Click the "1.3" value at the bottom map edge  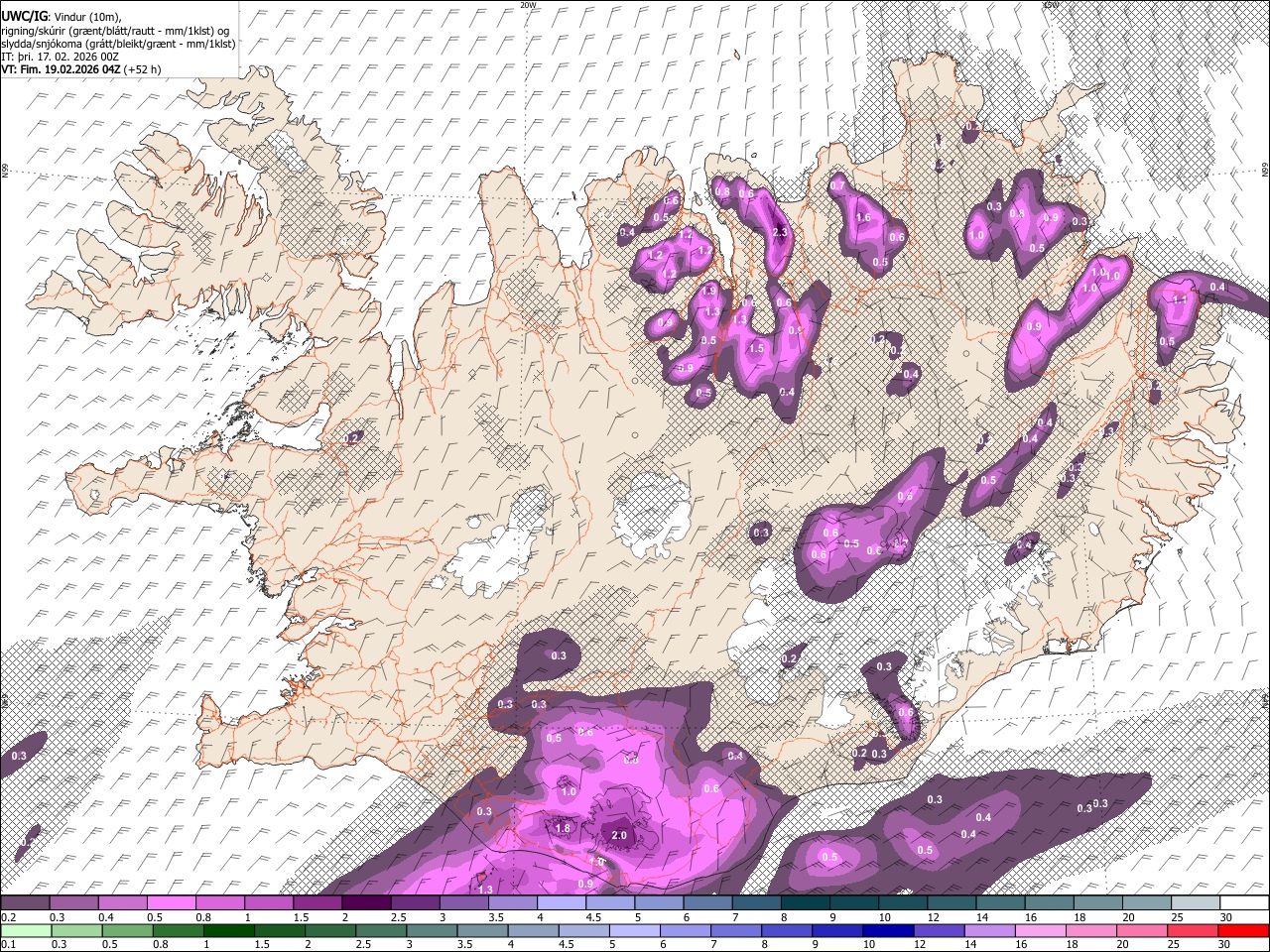point(485,890)
